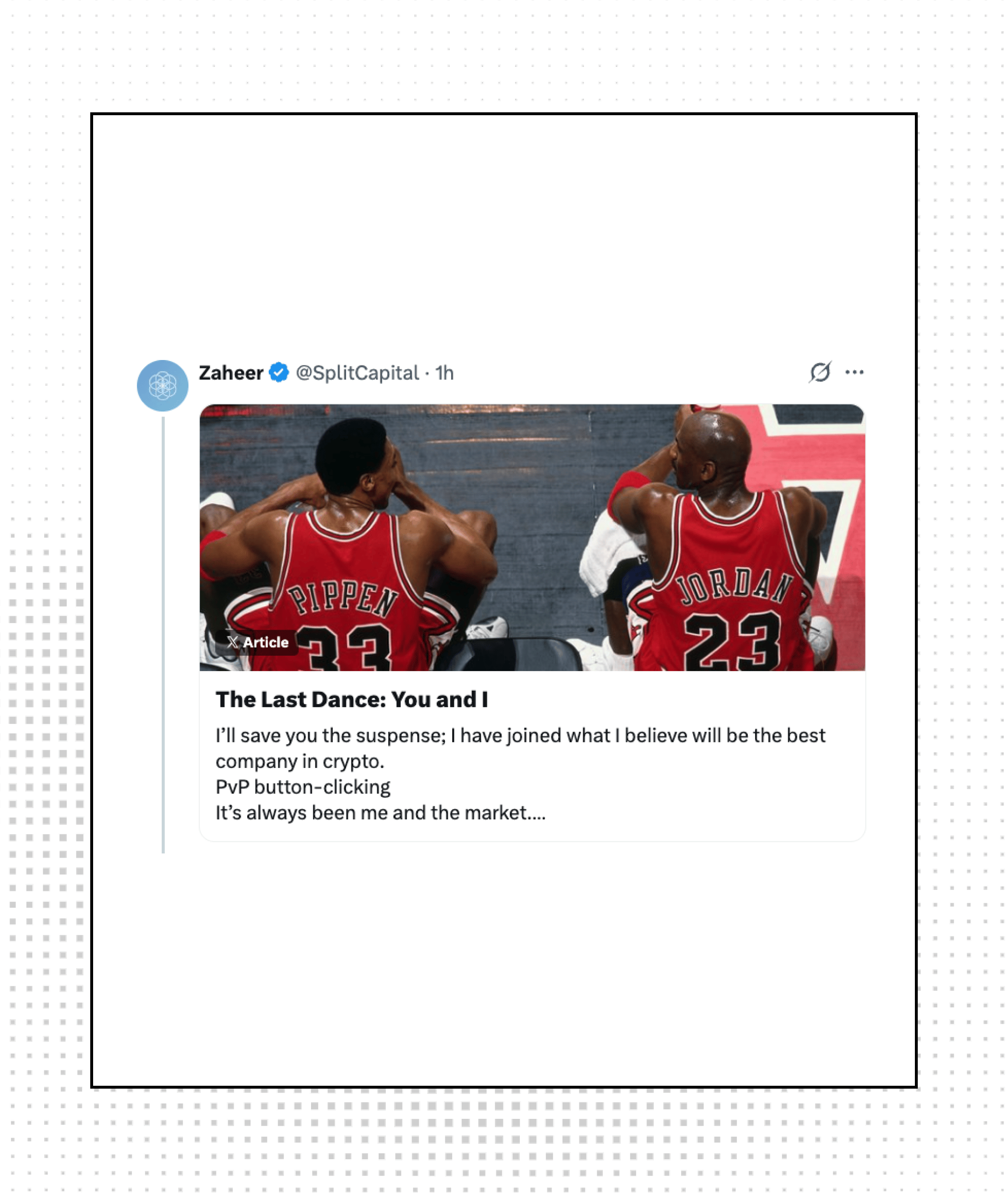Click the 1h post timestamp
1008x1200 pixels.
pos(444,373)
